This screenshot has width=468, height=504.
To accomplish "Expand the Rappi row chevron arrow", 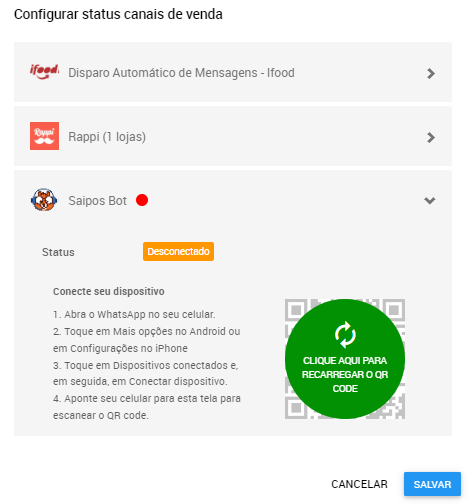I will click(x=431, y=137).
